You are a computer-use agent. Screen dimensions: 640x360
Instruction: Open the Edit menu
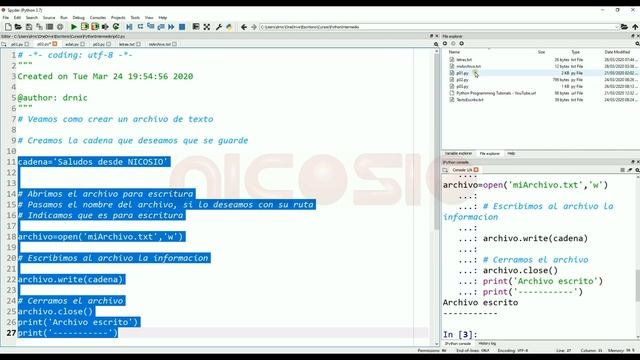click(x=17, y=18)
